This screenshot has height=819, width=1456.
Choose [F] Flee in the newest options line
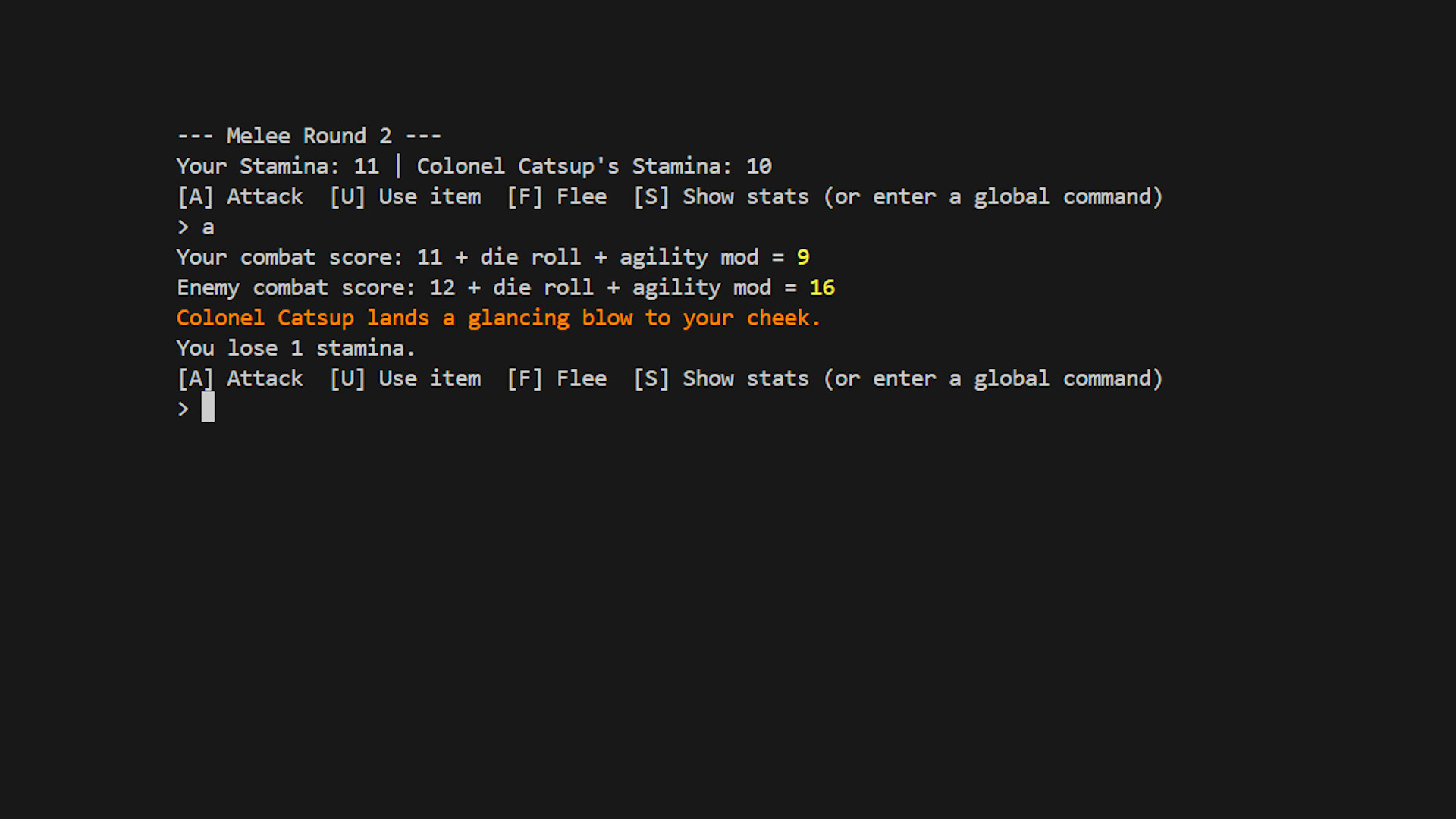(x=557, y=378)
